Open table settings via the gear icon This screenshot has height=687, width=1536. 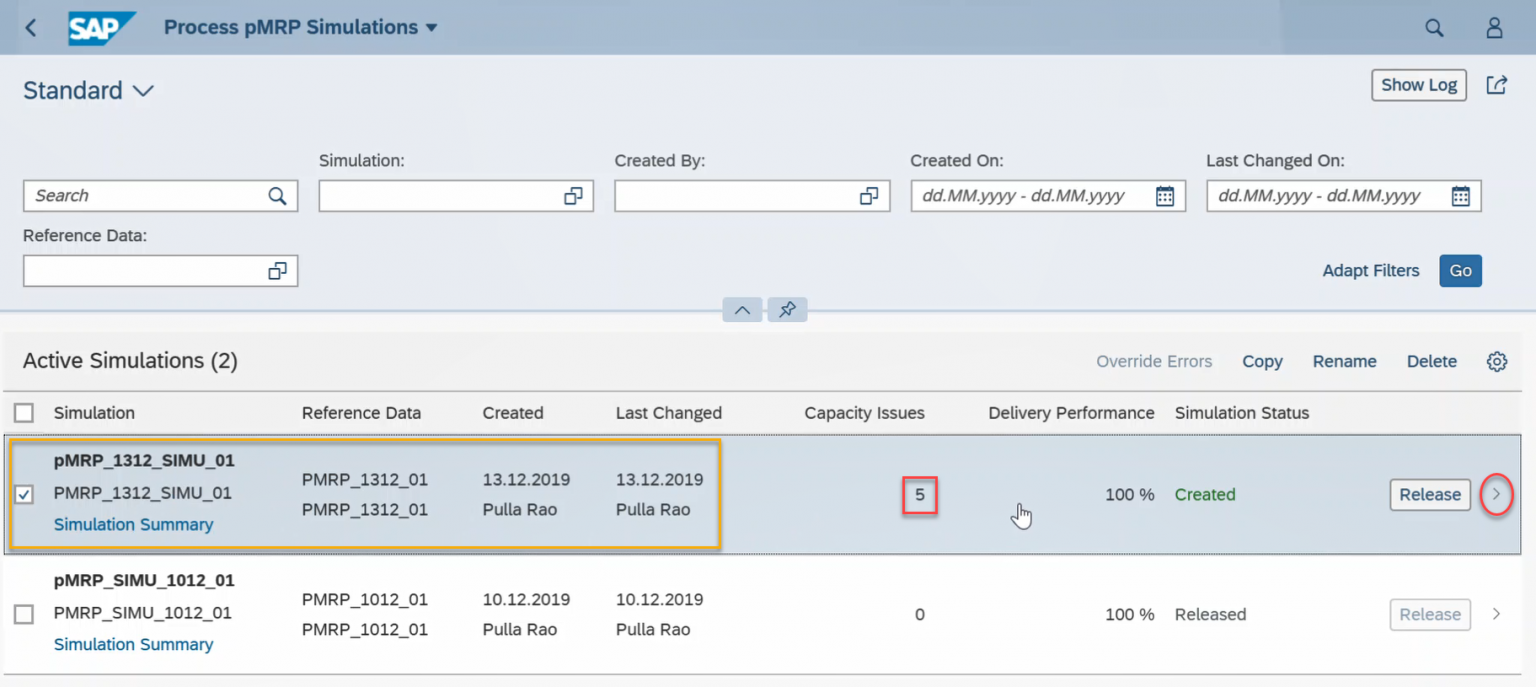pos(1496,361)
